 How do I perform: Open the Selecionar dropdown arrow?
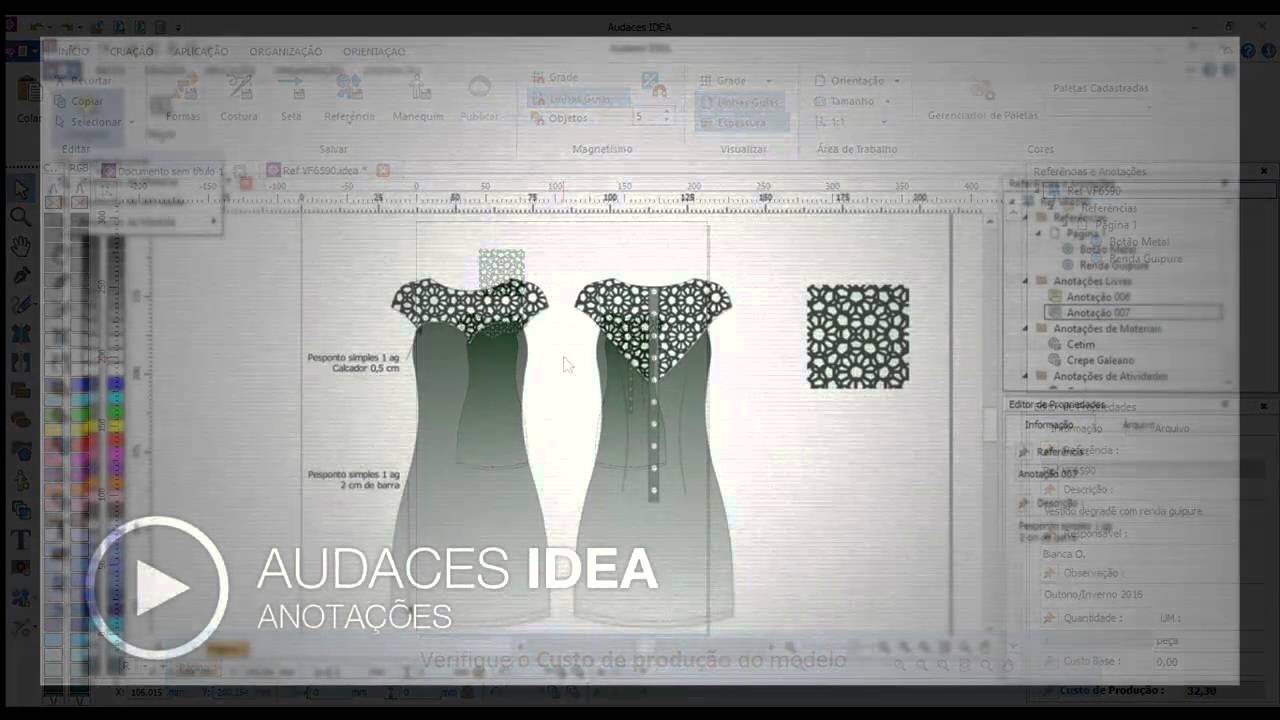[x=131, y=122]
